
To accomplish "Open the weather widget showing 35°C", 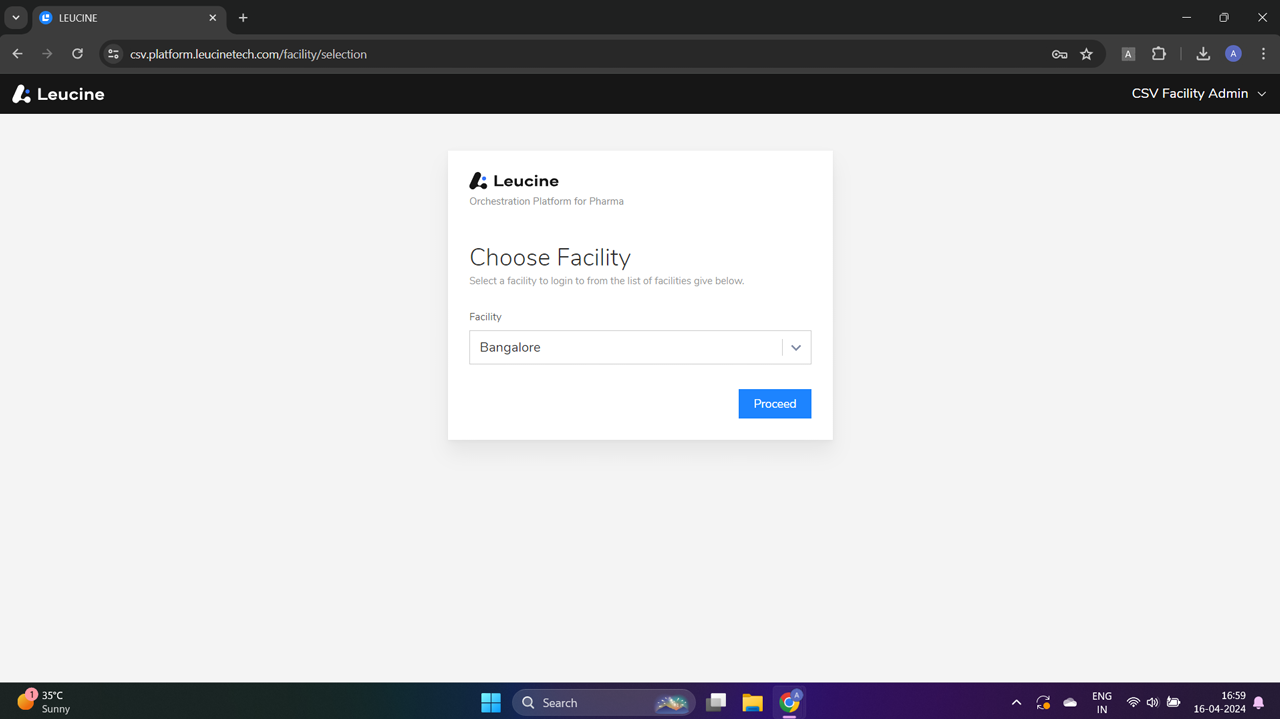I will click(44, 702).
